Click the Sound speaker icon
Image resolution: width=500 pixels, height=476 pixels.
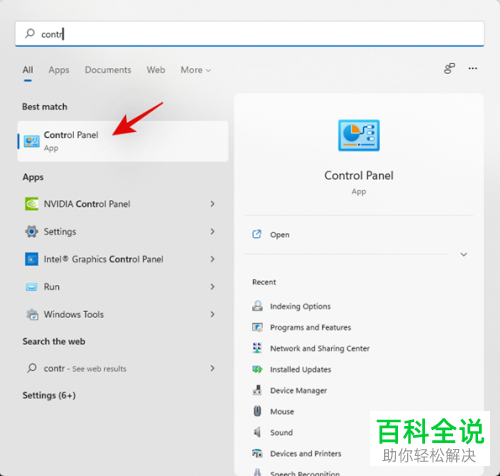(x=257, y=432)
